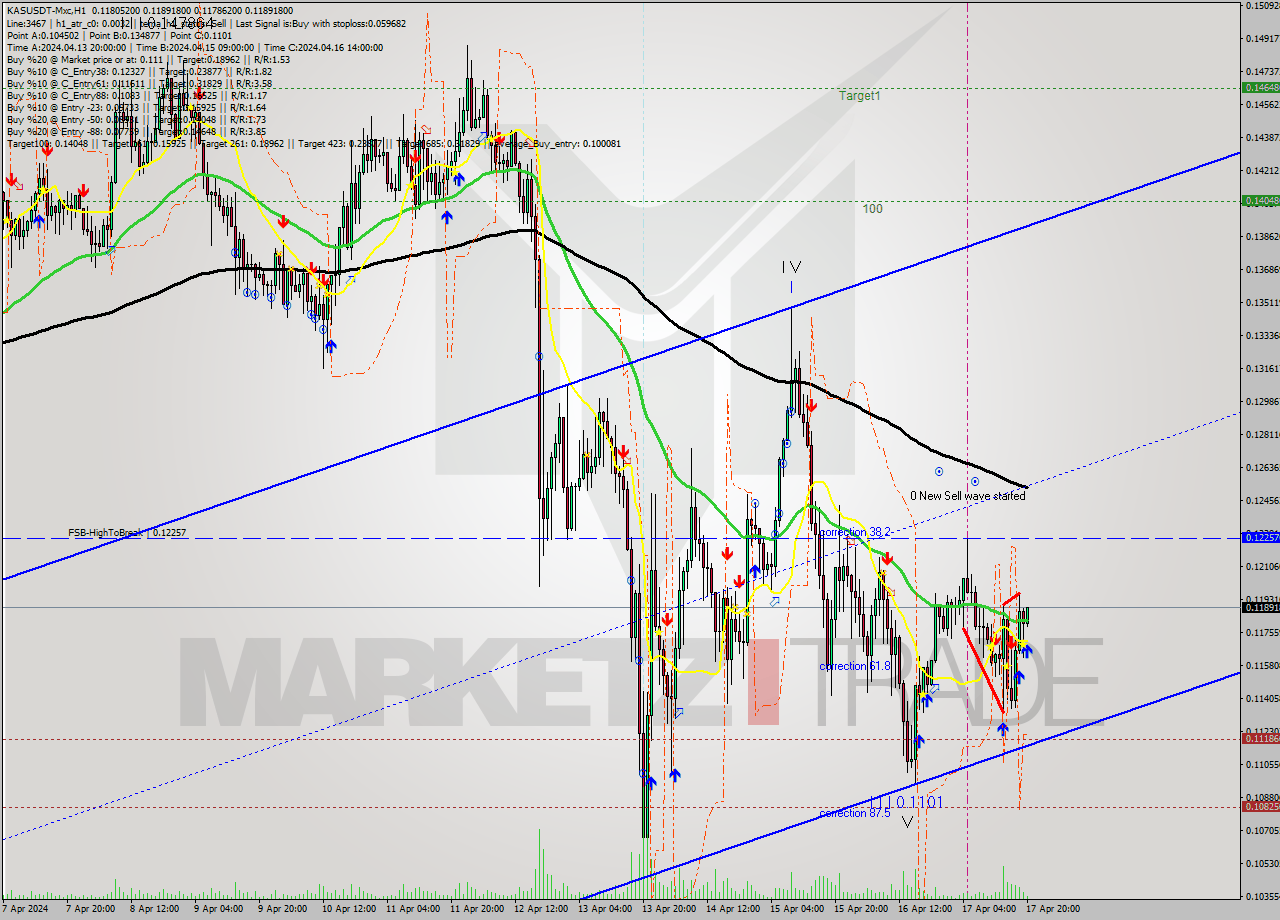This screenshot has height=920, width=1280.
Task: Click the black current price tag 0.11891
Action: pos(1259,607)
